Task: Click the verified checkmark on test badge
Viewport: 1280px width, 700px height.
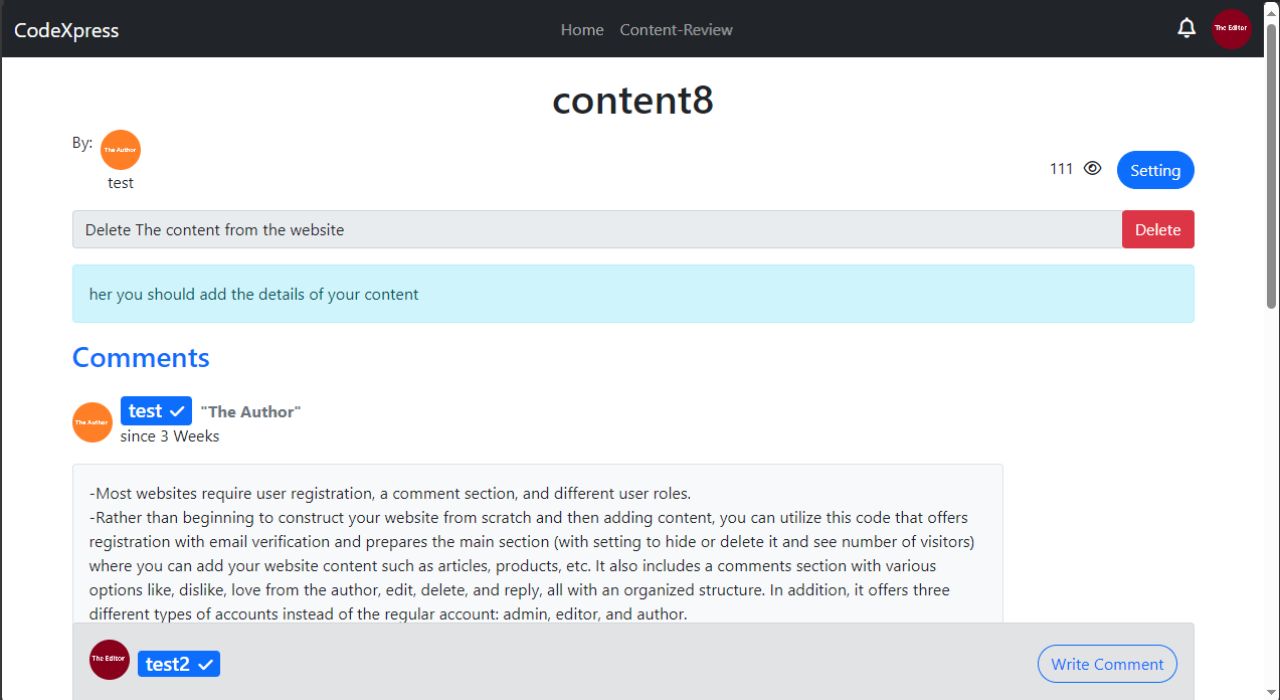Action: [177, 411]
